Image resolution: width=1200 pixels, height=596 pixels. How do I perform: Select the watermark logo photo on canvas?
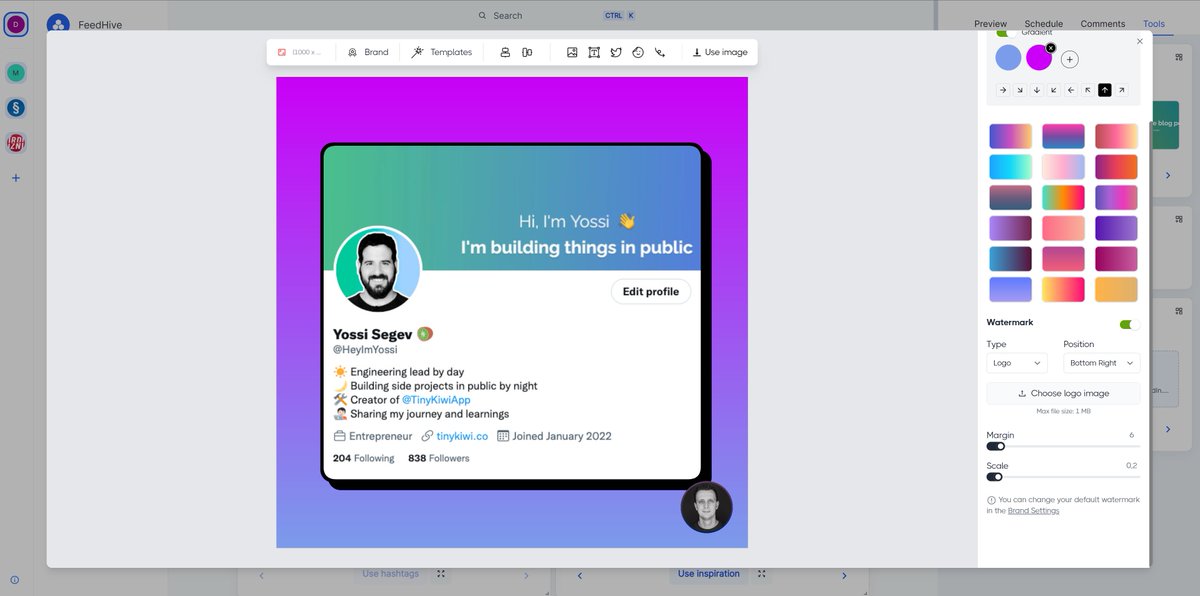tap(706, 508)
